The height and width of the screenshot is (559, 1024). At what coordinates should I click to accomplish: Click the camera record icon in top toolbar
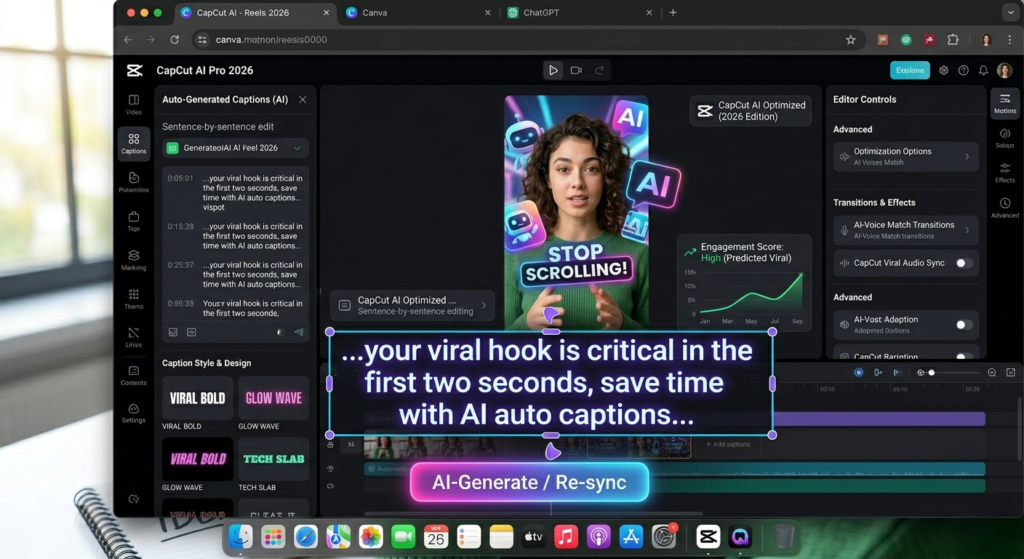(x=576, y=71)
